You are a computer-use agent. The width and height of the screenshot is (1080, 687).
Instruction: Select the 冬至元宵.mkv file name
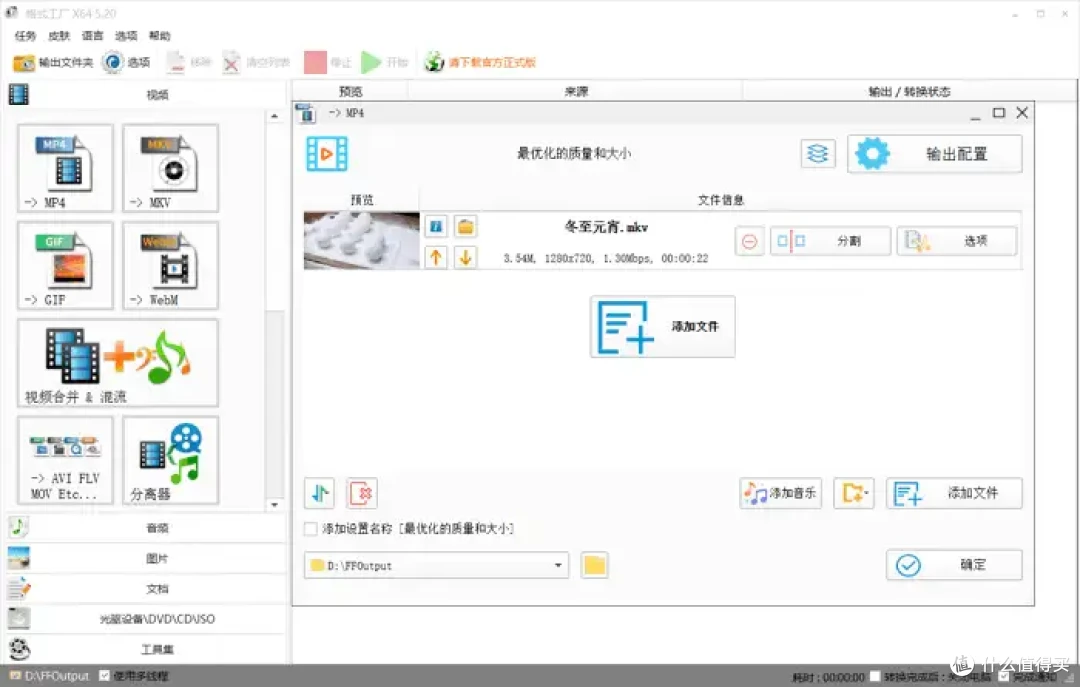coord(605,227)
